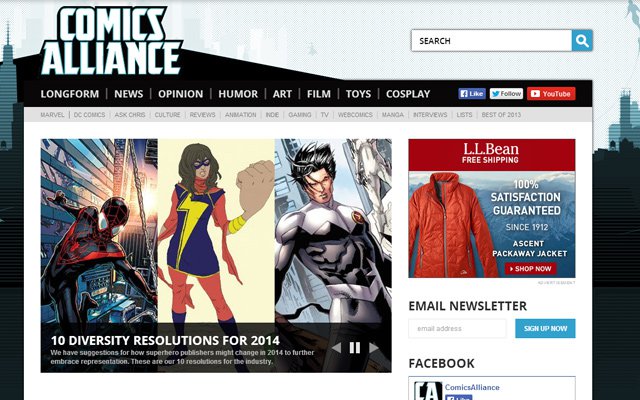This screenshot has width=640, height=400.
Task: Select the Marvel subcategory link
Action: point(52,115)
